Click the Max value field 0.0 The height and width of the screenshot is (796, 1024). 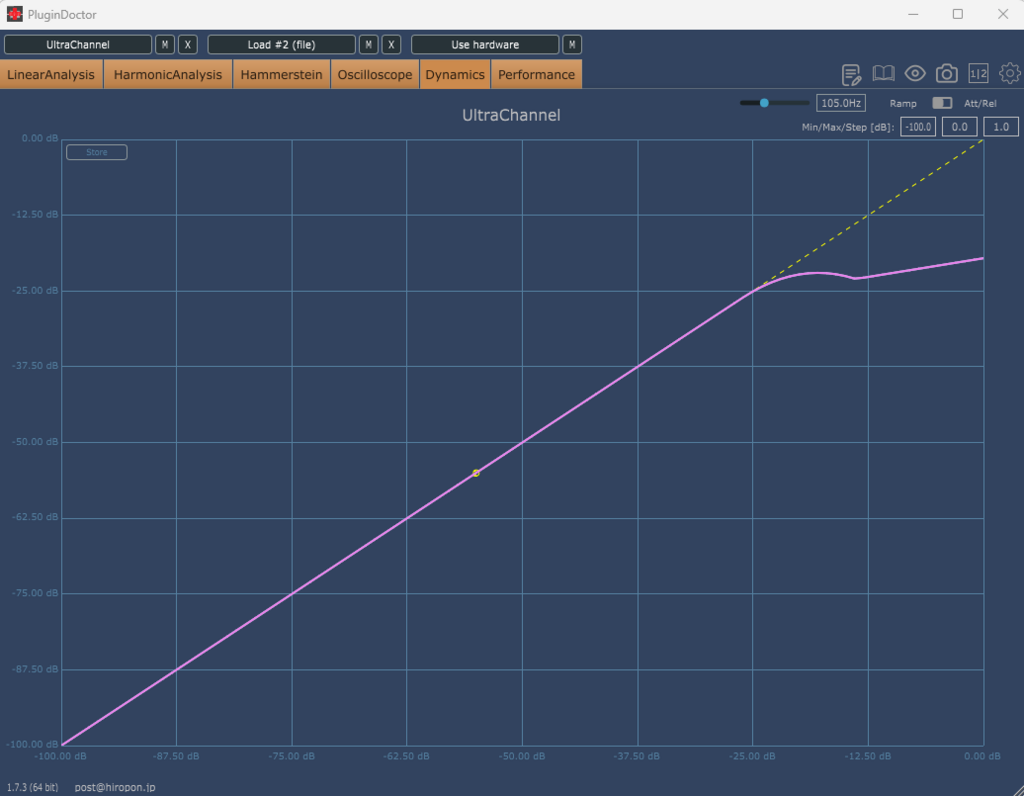[959, 127]
